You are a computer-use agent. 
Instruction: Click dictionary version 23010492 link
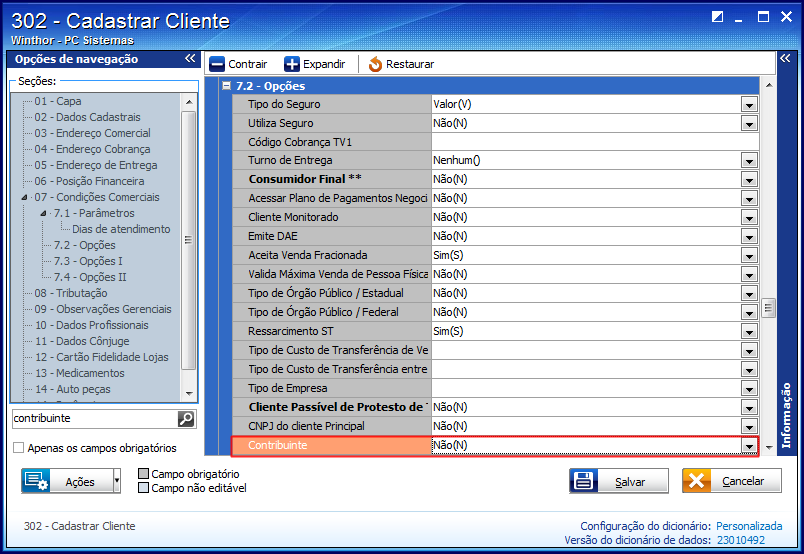click(741, 540)
